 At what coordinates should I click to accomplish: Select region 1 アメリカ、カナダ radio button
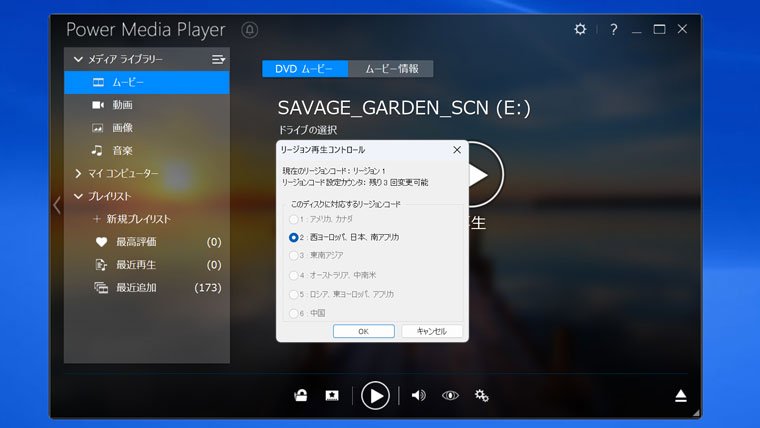(293, 219)
